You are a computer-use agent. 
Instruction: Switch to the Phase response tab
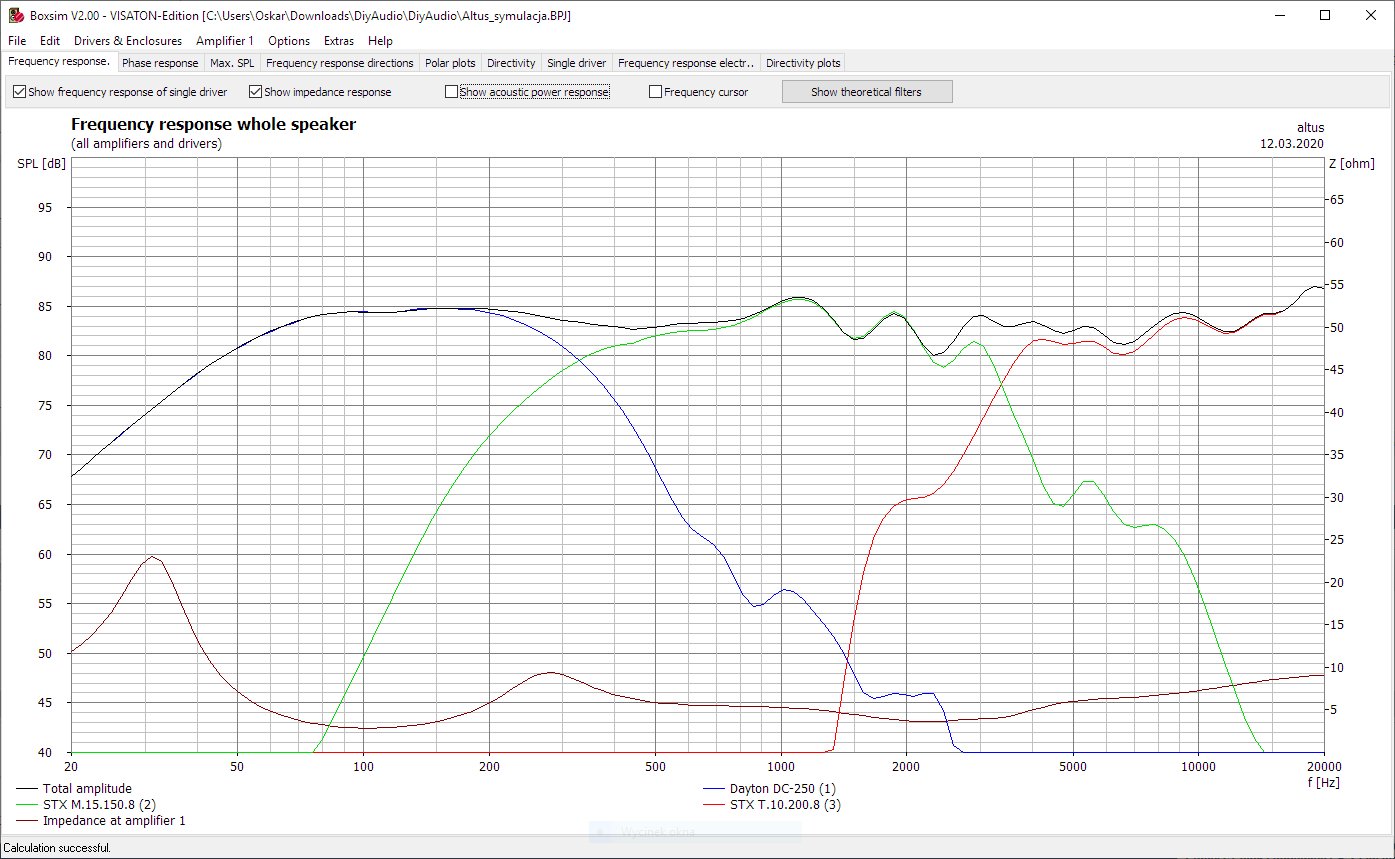pos(160,63)
